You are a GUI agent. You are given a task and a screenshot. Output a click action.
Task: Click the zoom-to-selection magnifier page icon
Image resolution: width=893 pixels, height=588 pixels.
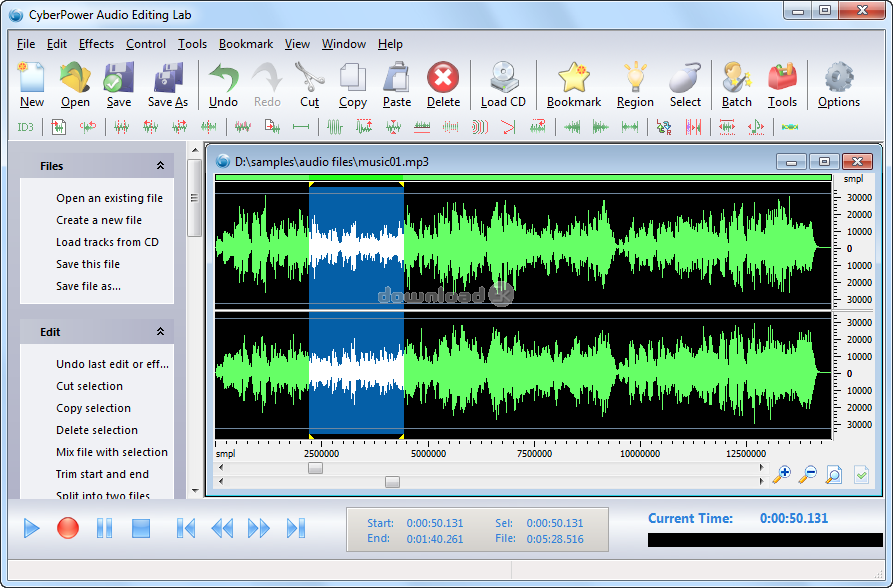pyautogui.click(x=834, y=474)
